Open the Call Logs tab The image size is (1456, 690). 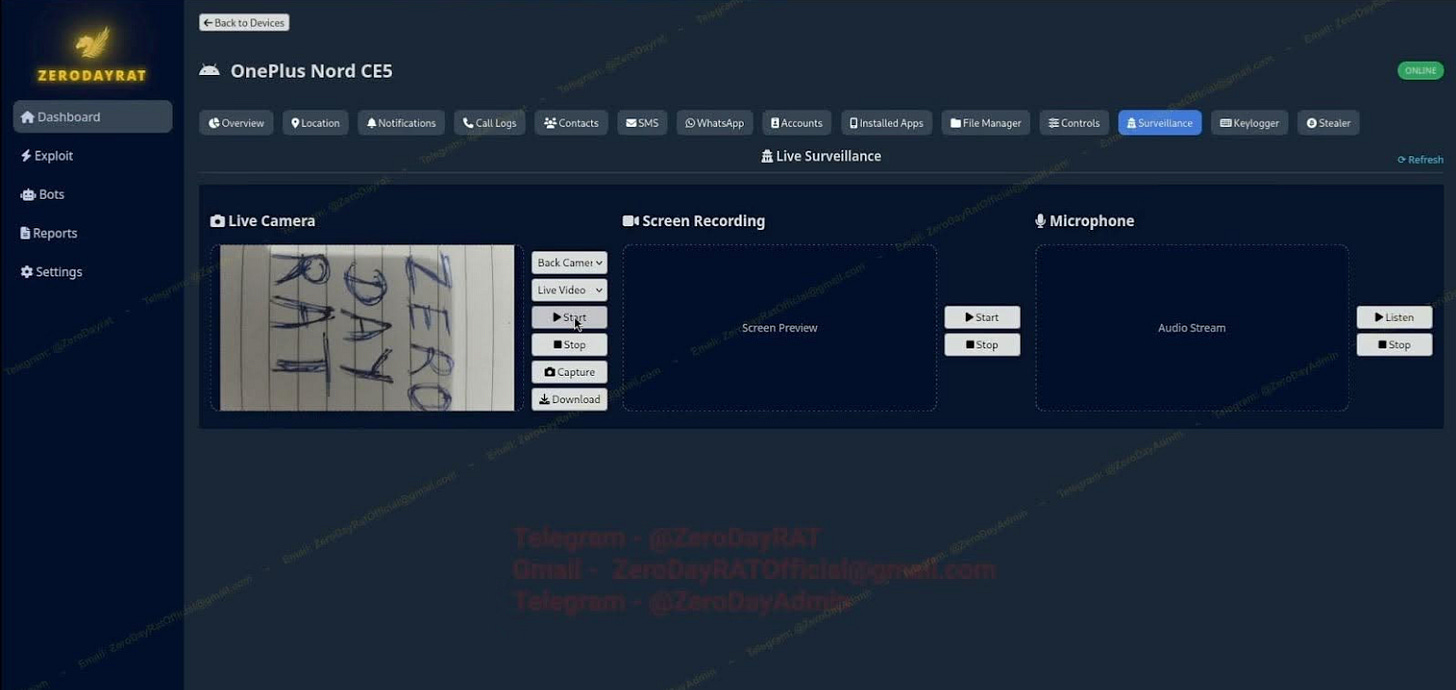pyautogui.click(x=489, y=123)
